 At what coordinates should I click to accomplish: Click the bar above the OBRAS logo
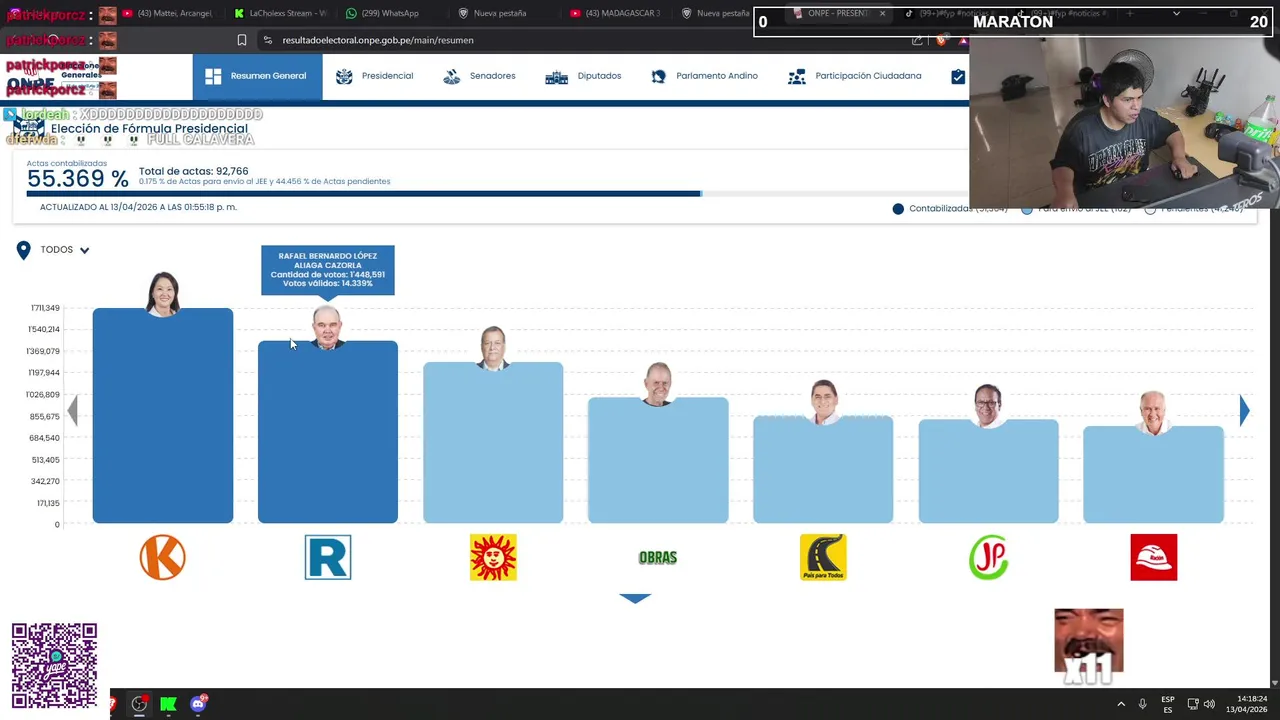(658, 460)
